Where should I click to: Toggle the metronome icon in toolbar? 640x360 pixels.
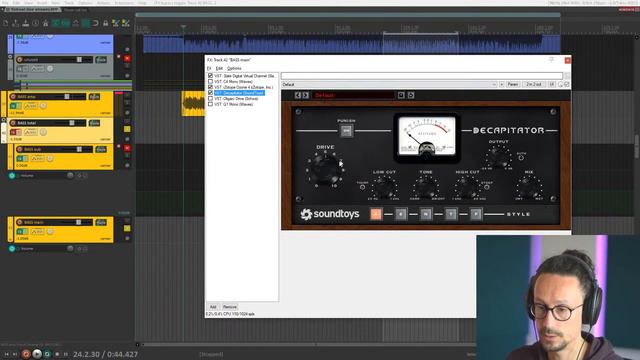click(76, 23)
